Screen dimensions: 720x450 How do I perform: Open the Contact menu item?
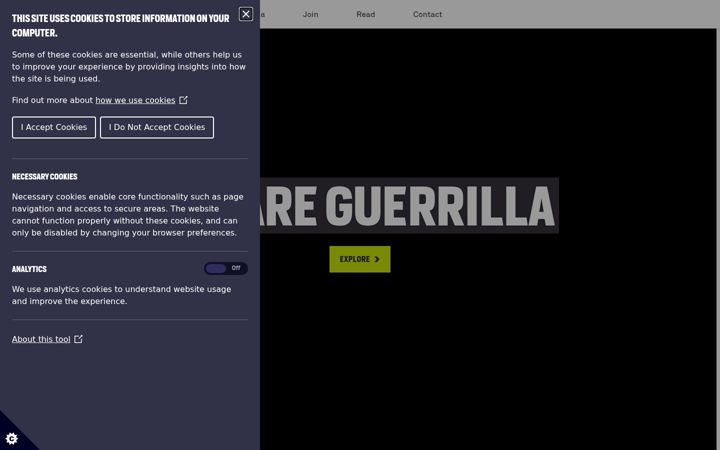click(428, 14)
